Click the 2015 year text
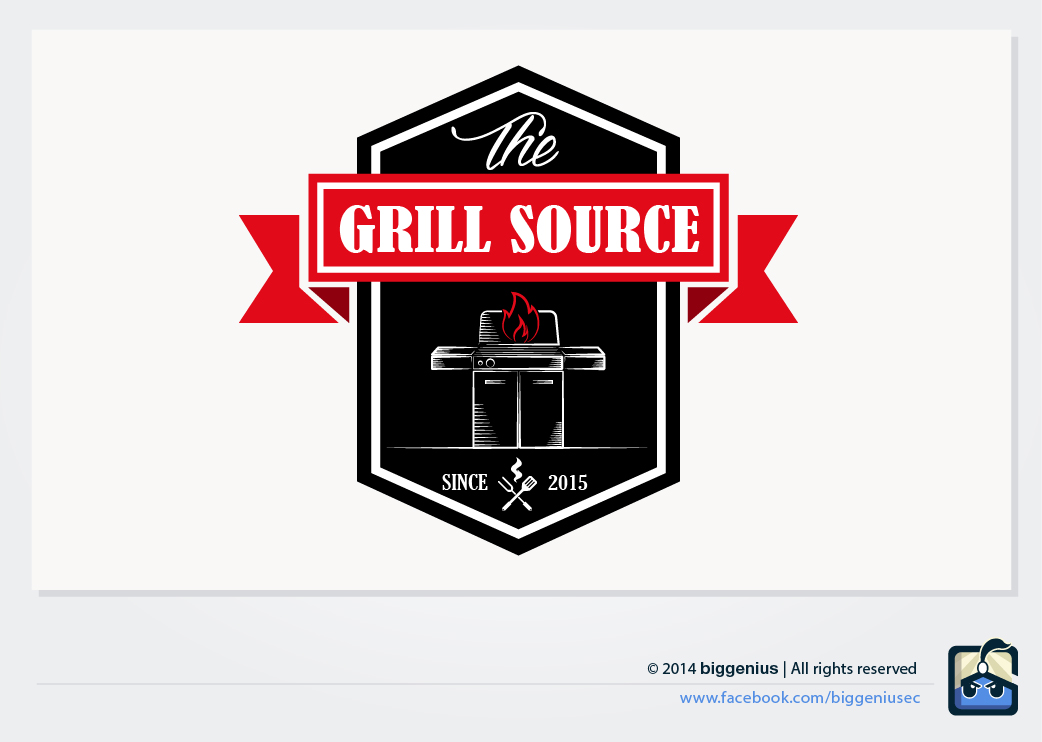The height and width of the screenshot is (742, 1042). pyautogui.click(x=568, y=483)
